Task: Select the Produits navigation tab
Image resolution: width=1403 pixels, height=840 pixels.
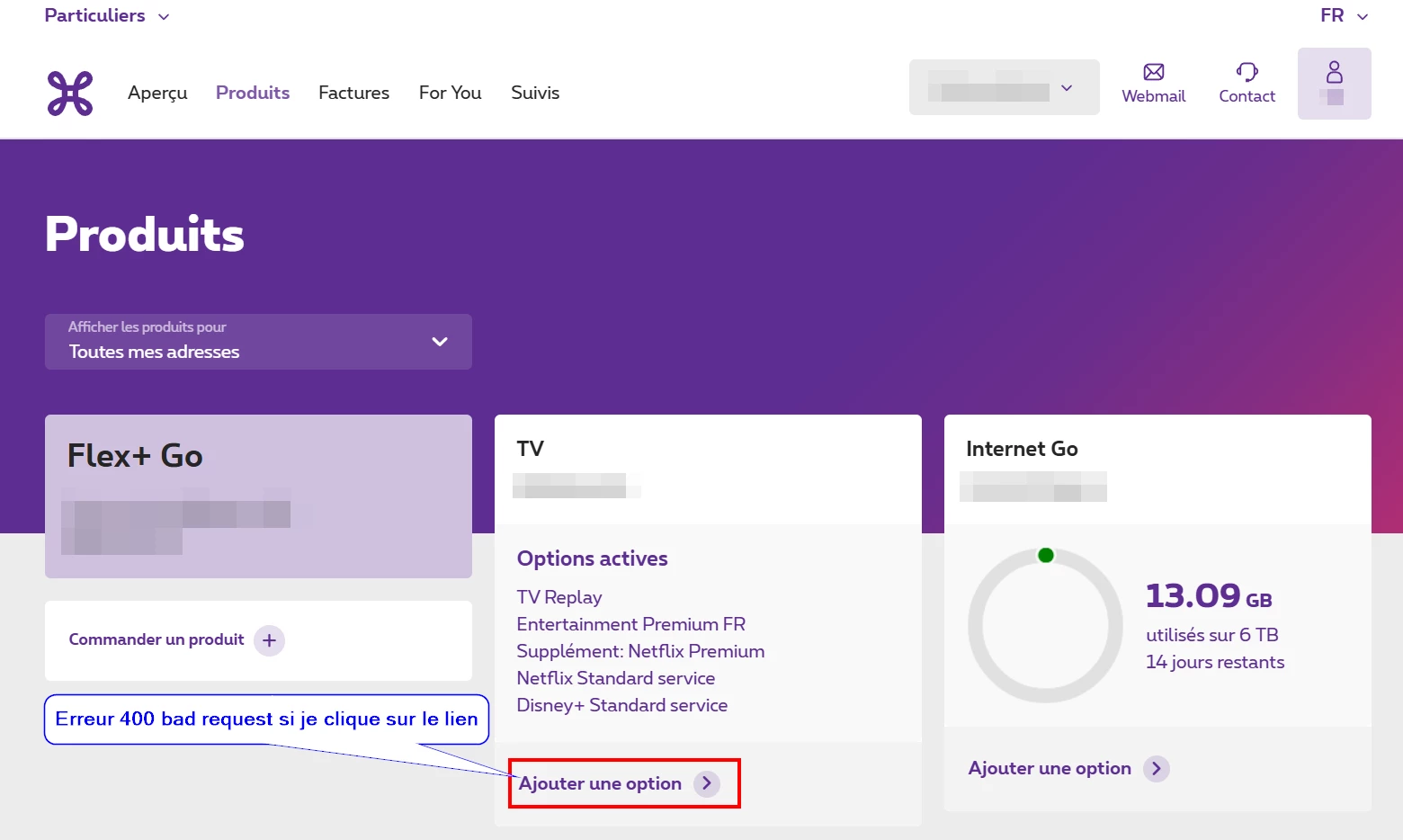Action: (x=253, y=93)
